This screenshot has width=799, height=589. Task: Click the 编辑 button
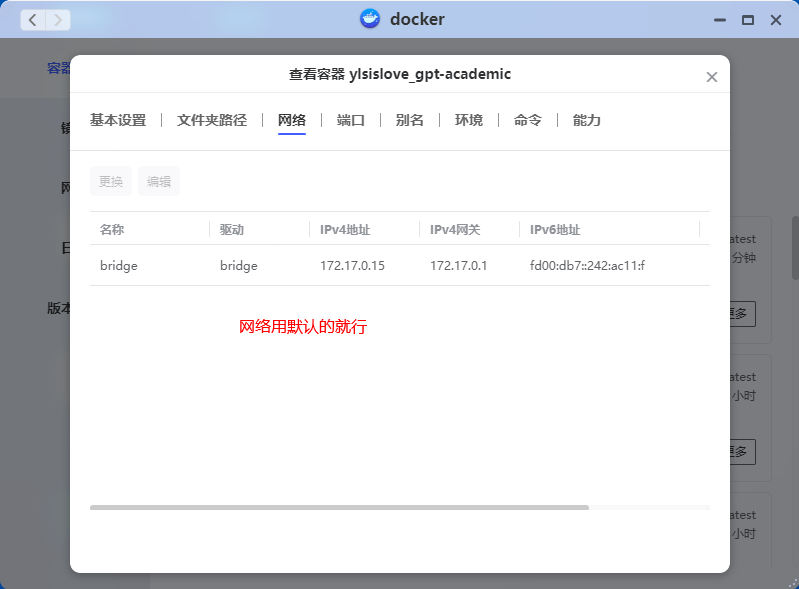pos(159,181)
